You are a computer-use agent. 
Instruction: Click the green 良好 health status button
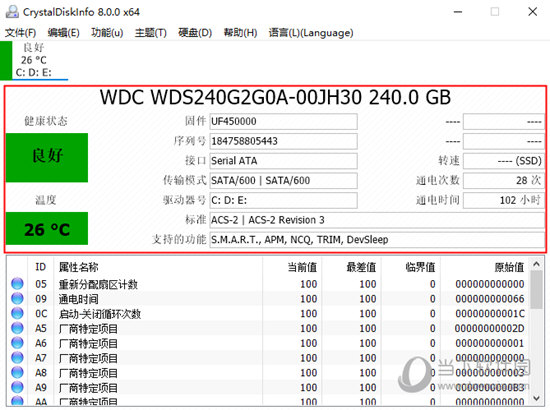point(47,157)
